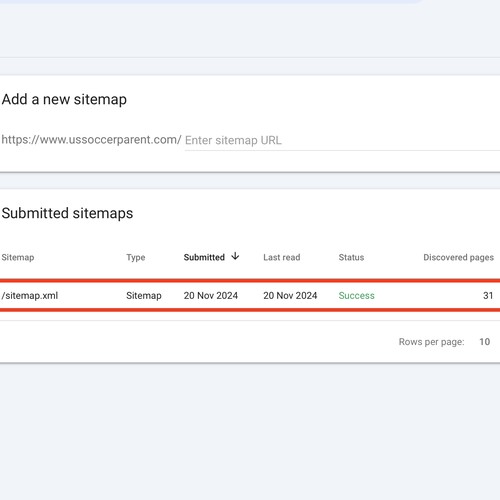The image size is (500, 500).
Task: Click the Sitemap type cell in the row
Action: coord(144,295)
